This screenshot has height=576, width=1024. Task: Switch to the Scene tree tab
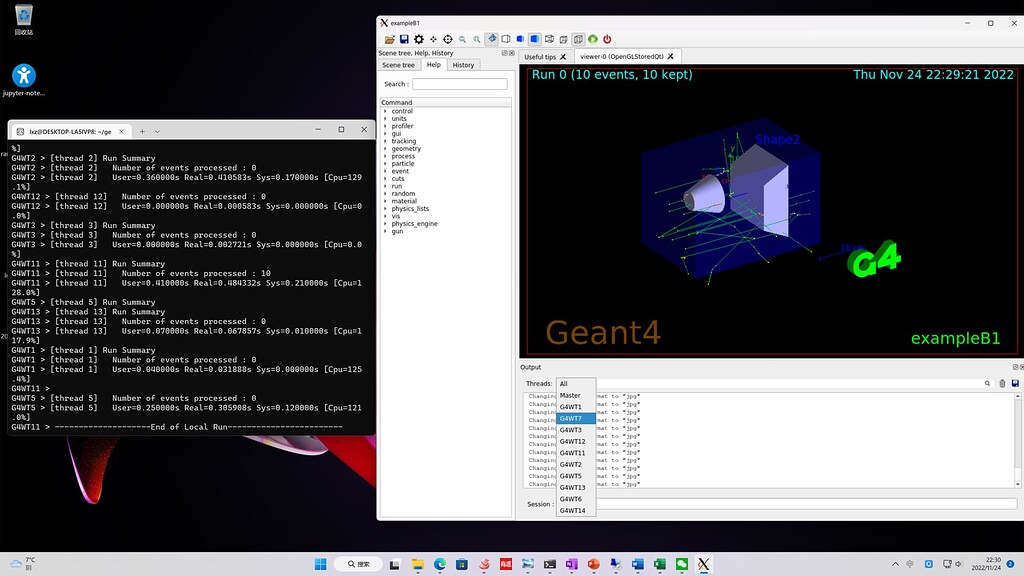[398, 64]
